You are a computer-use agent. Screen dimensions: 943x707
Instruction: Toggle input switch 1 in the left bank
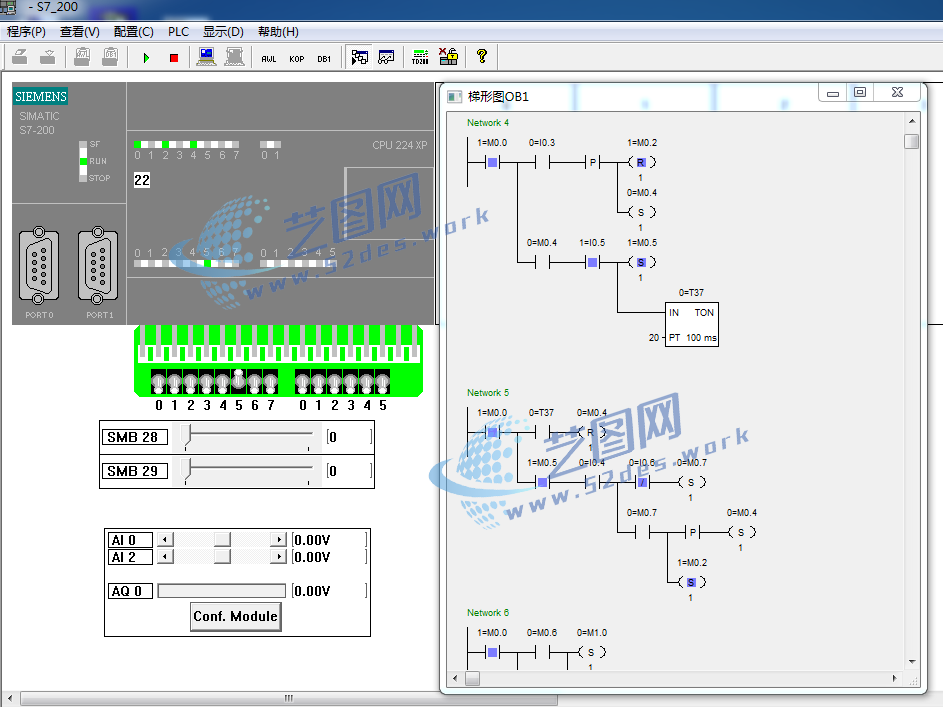tap(174, 382)
